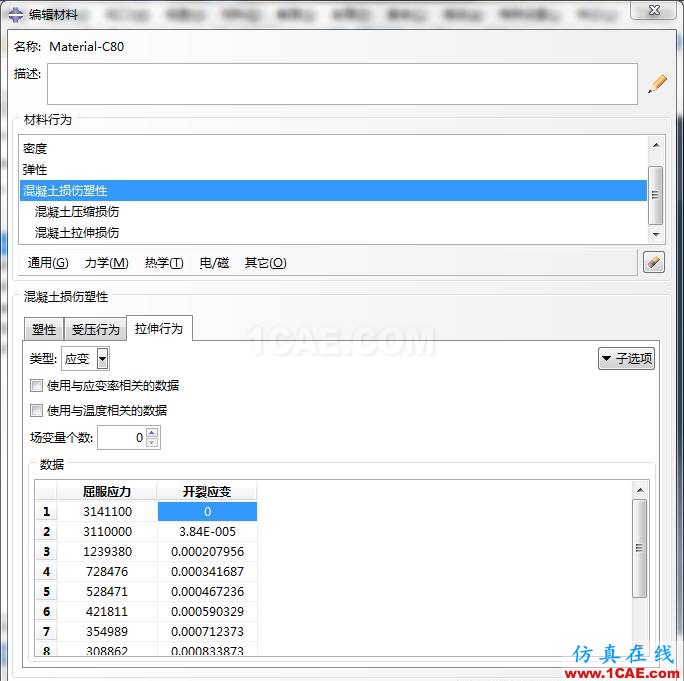Open the 力学(M) menu

(x=106, y=263)
